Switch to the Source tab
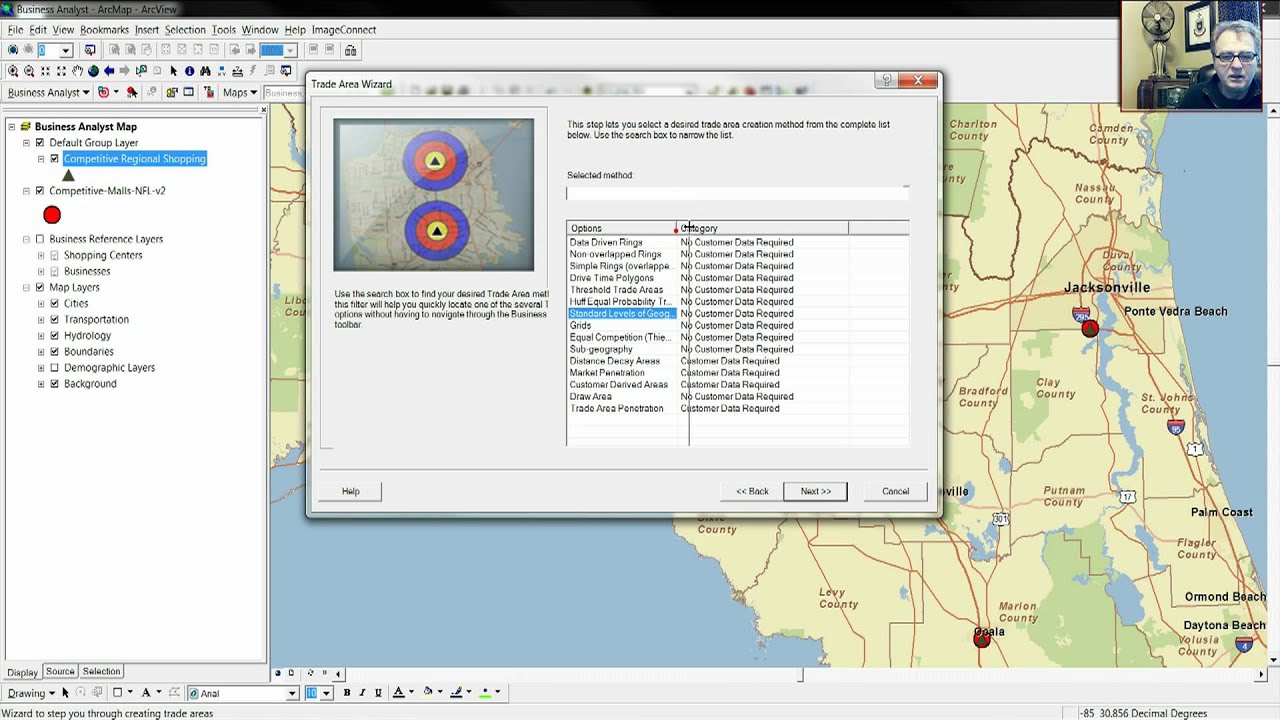This screenshot has height=720, width=1280. 60,672
